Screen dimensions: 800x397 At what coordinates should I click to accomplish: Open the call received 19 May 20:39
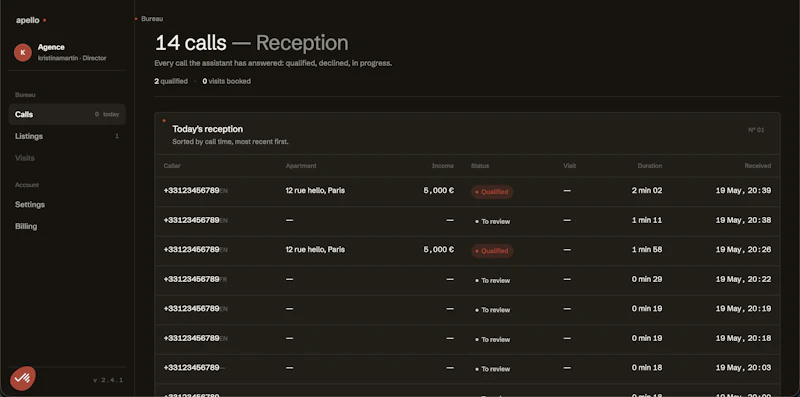(467, 191)
